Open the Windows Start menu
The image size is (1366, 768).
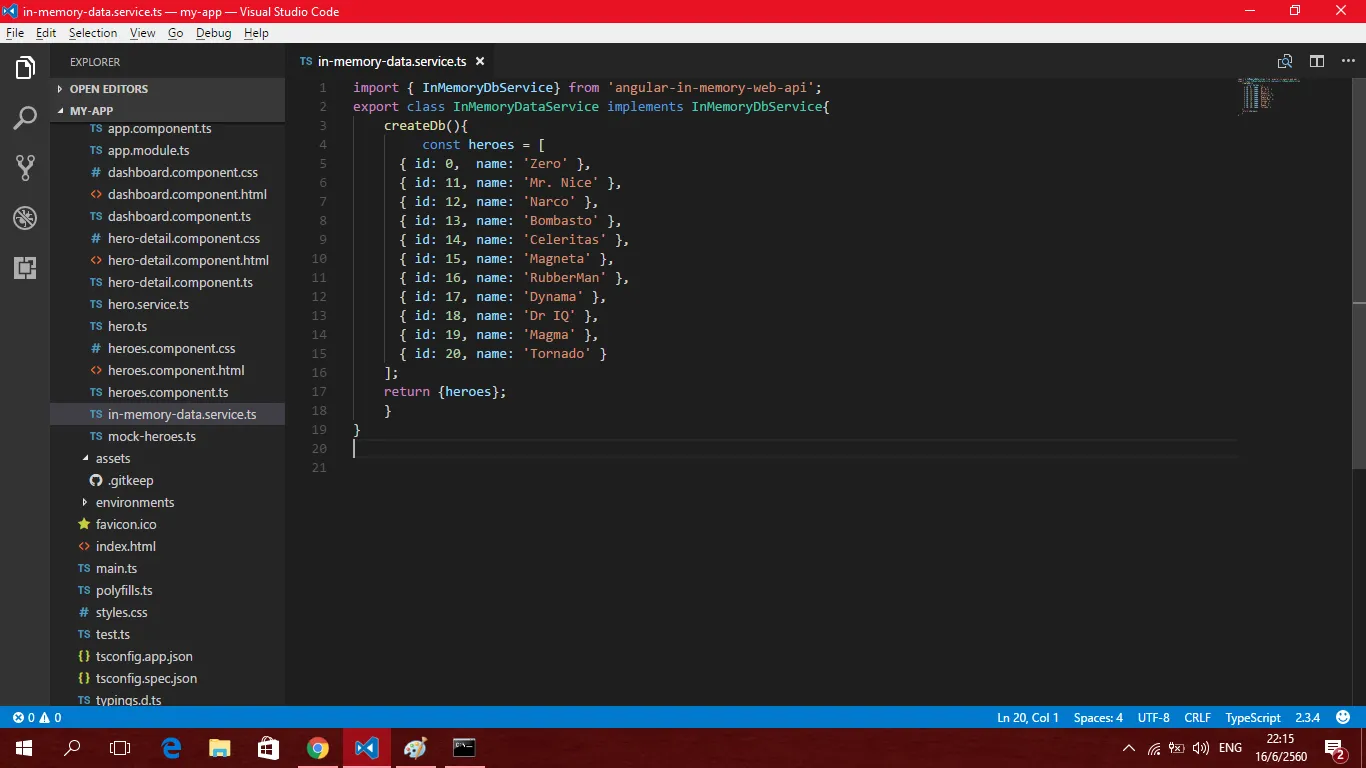24,748
